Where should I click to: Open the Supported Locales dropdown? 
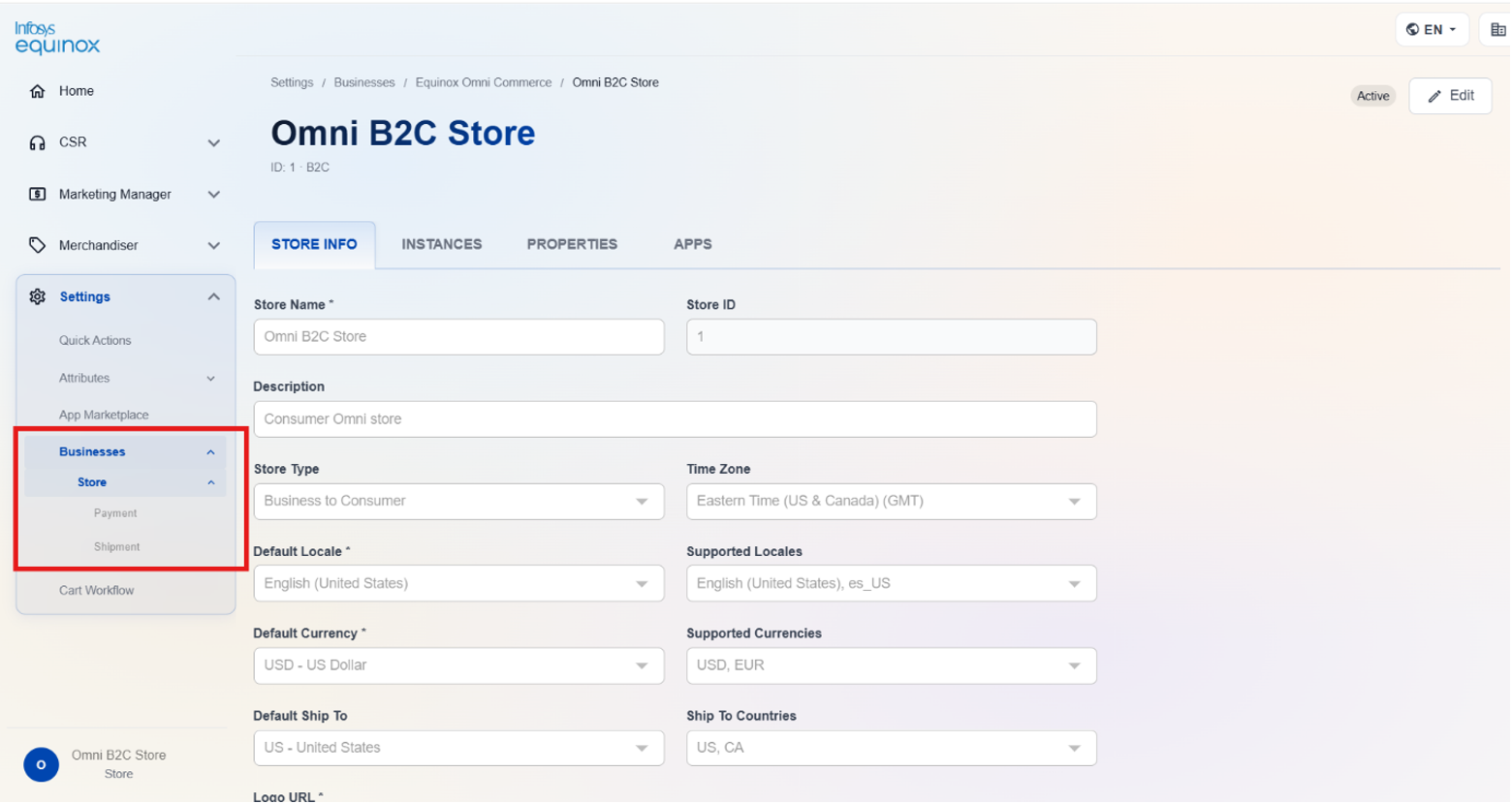point(891,584)
